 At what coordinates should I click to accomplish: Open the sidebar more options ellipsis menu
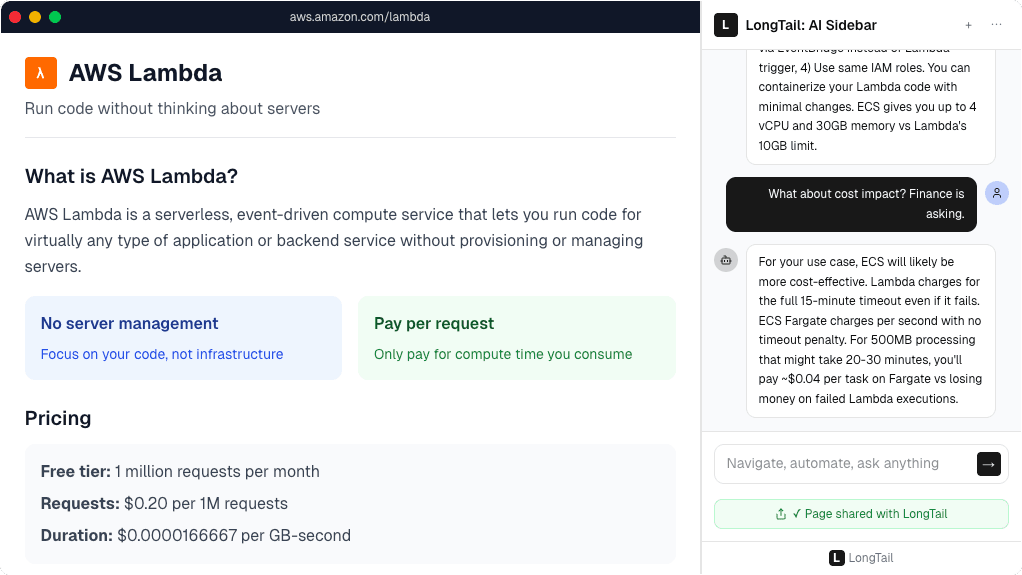[x=997, y=25]
